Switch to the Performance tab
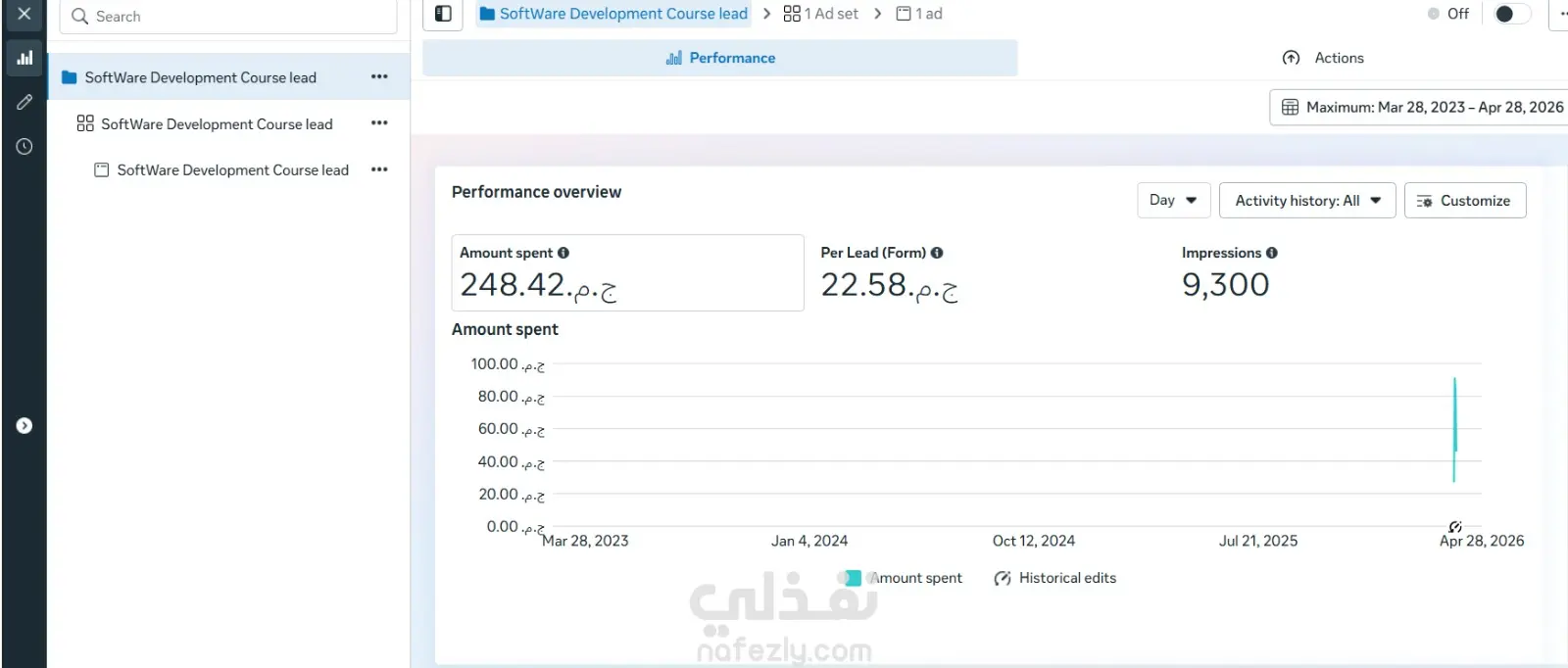Image resolution: width=1568 pixels, height=668 pixels. coord(720,58)
